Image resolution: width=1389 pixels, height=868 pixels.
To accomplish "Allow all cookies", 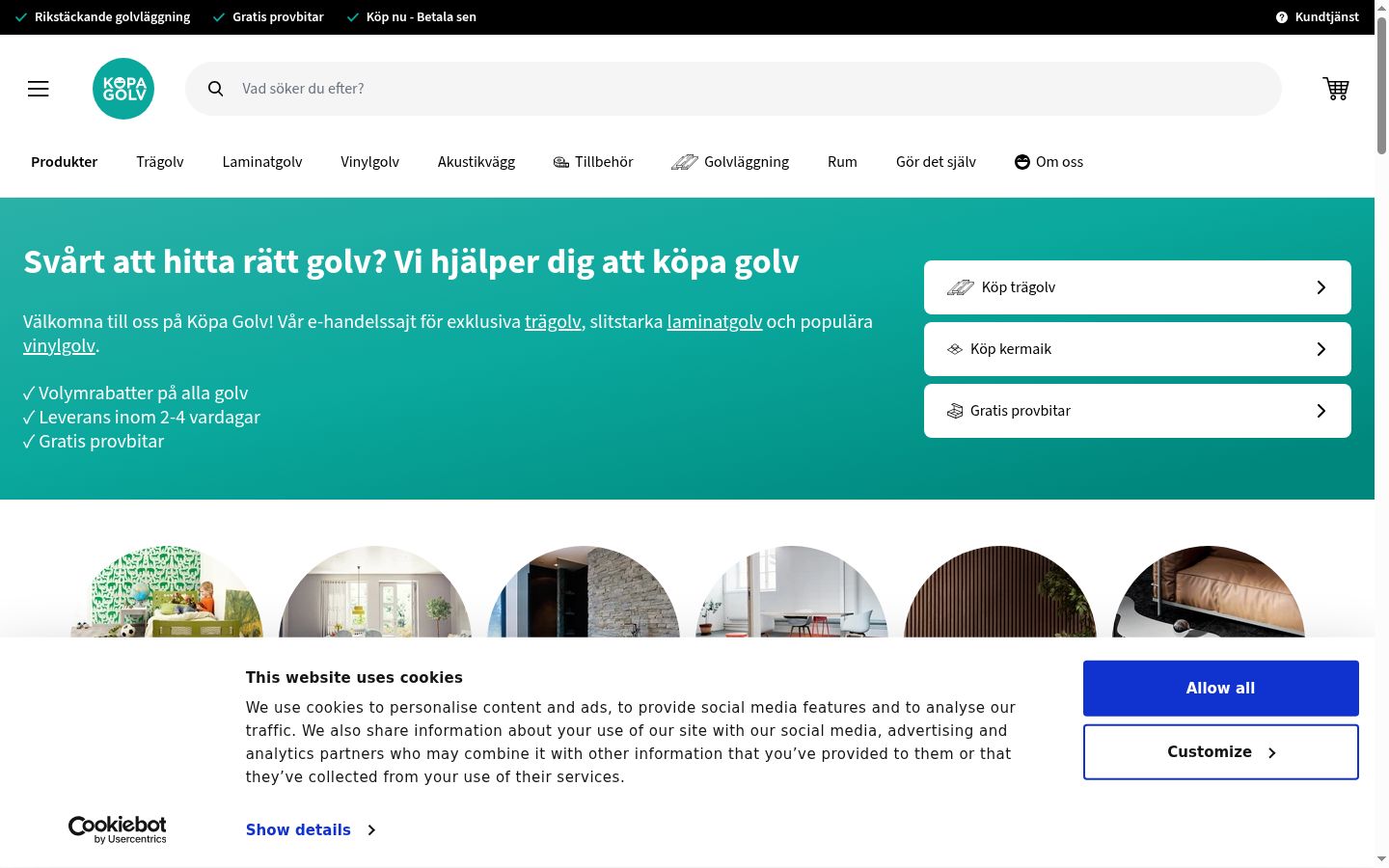I will (1221, 689).
